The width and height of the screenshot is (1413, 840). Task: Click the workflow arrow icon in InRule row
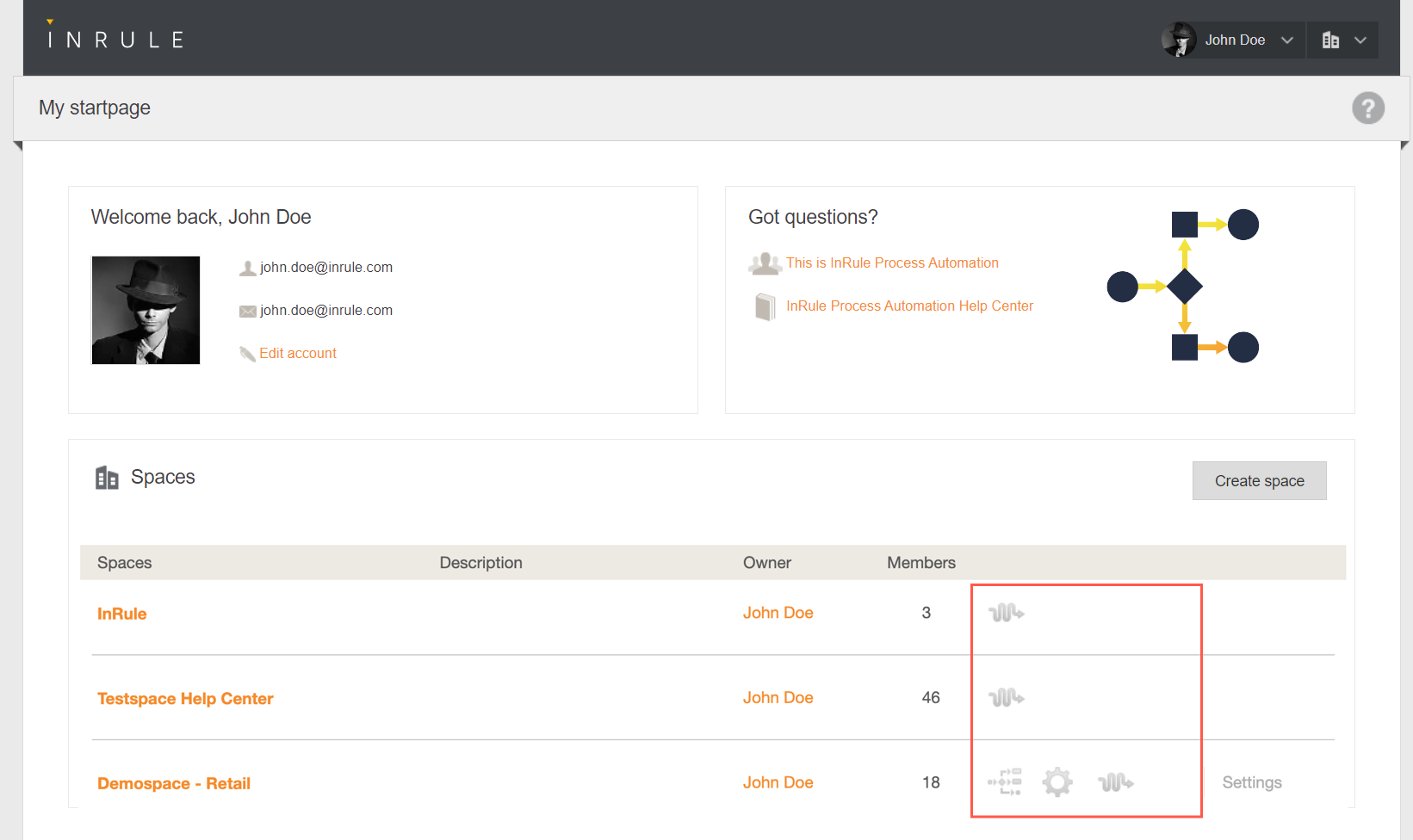[1006, 613]
